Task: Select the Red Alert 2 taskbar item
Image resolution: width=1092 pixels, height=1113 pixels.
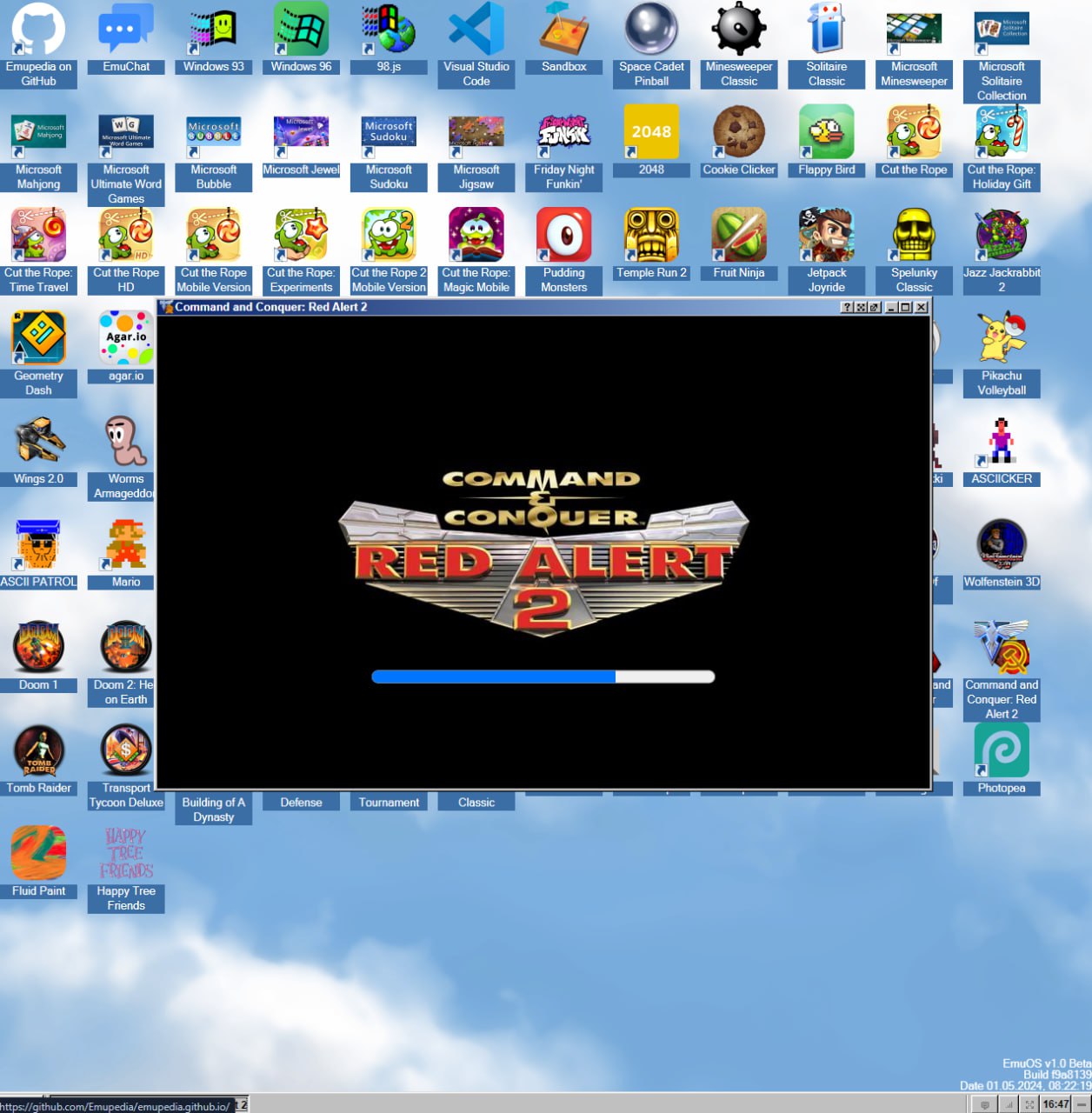Action: [x=242, y=1104]
